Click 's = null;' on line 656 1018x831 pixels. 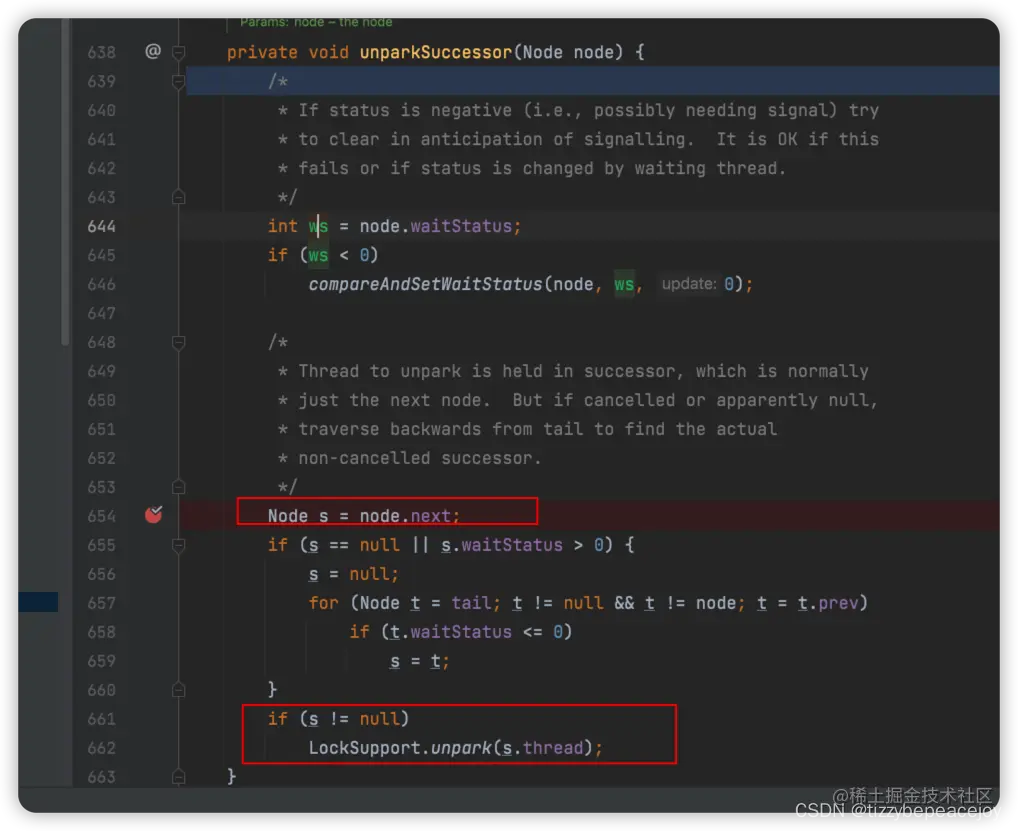coord(353,575)
